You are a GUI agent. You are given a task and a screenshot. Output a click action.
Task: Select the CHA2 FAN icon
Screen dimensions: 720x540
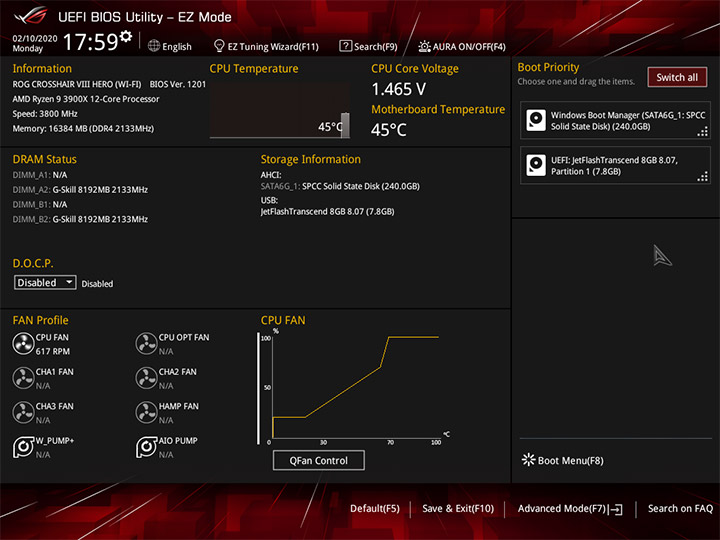click(146, 378)
